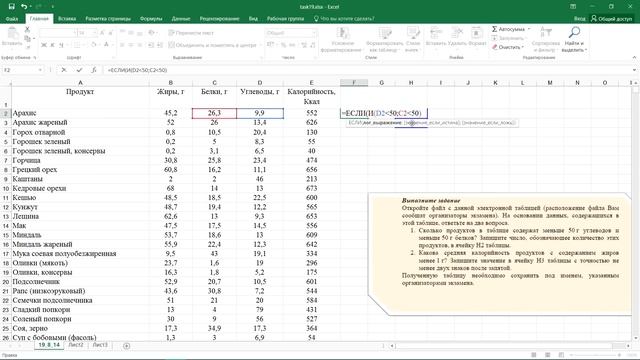This screenshot has height=360, width=640.
Task: Switch to the View (Вид) tab
Action: pos(253,19)
